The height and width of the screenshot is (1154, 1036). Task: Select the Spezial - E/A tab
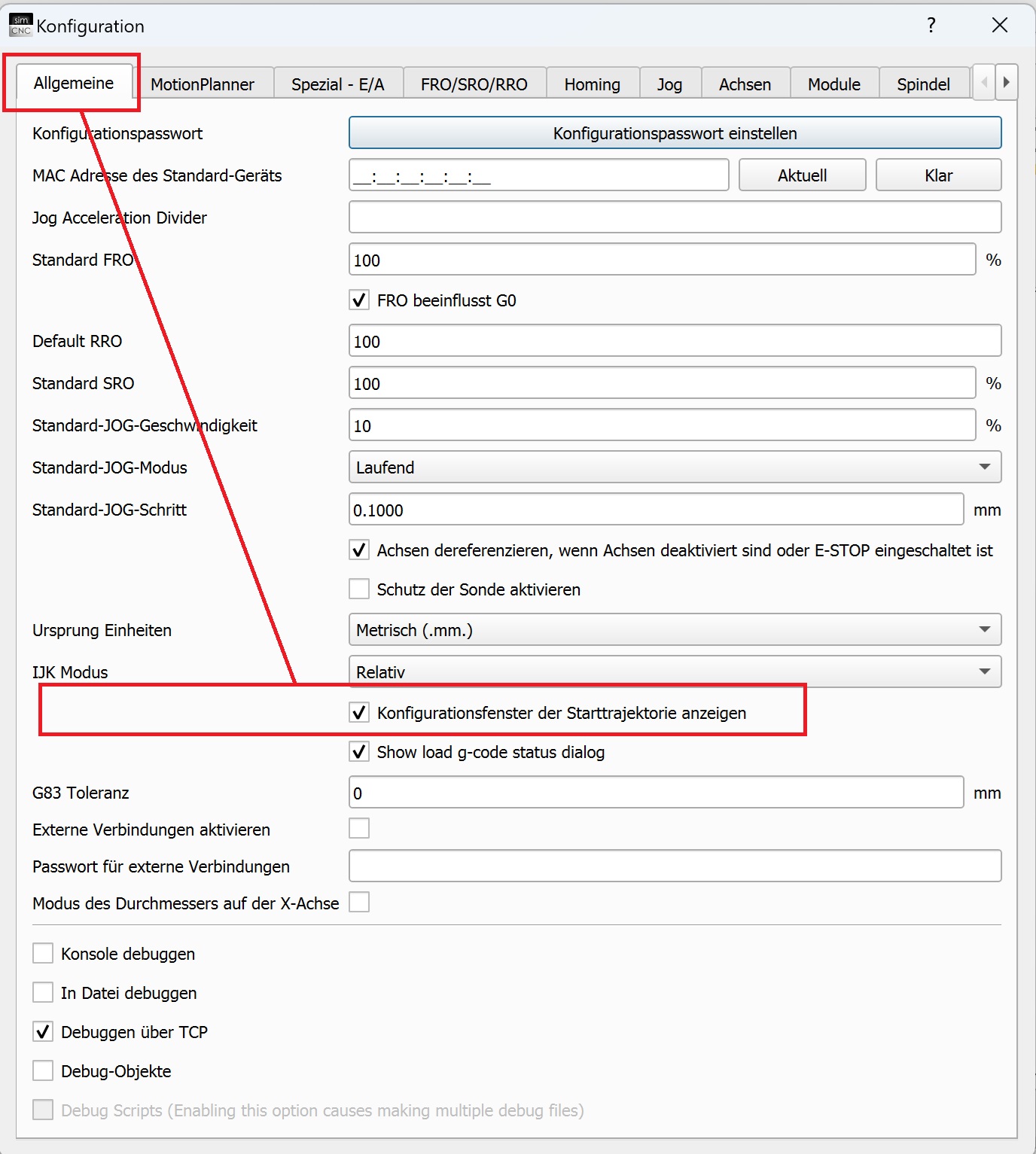click(338, 84)
